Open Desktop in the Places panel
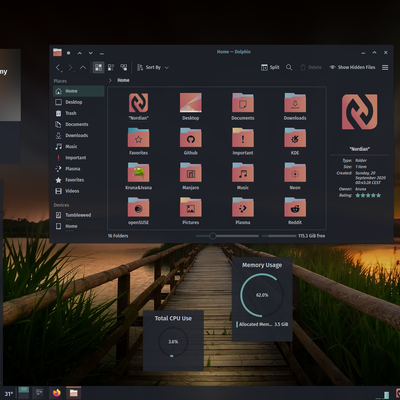Viewport: 400px width, 400px height. (x=79, y=102)
